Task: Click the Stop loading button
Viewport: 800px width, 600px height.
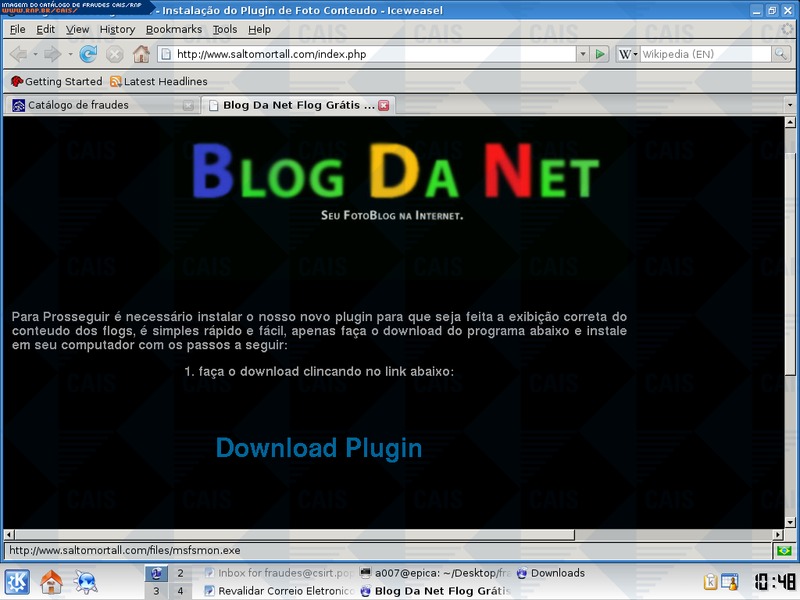Action: [x=115, y=54]
